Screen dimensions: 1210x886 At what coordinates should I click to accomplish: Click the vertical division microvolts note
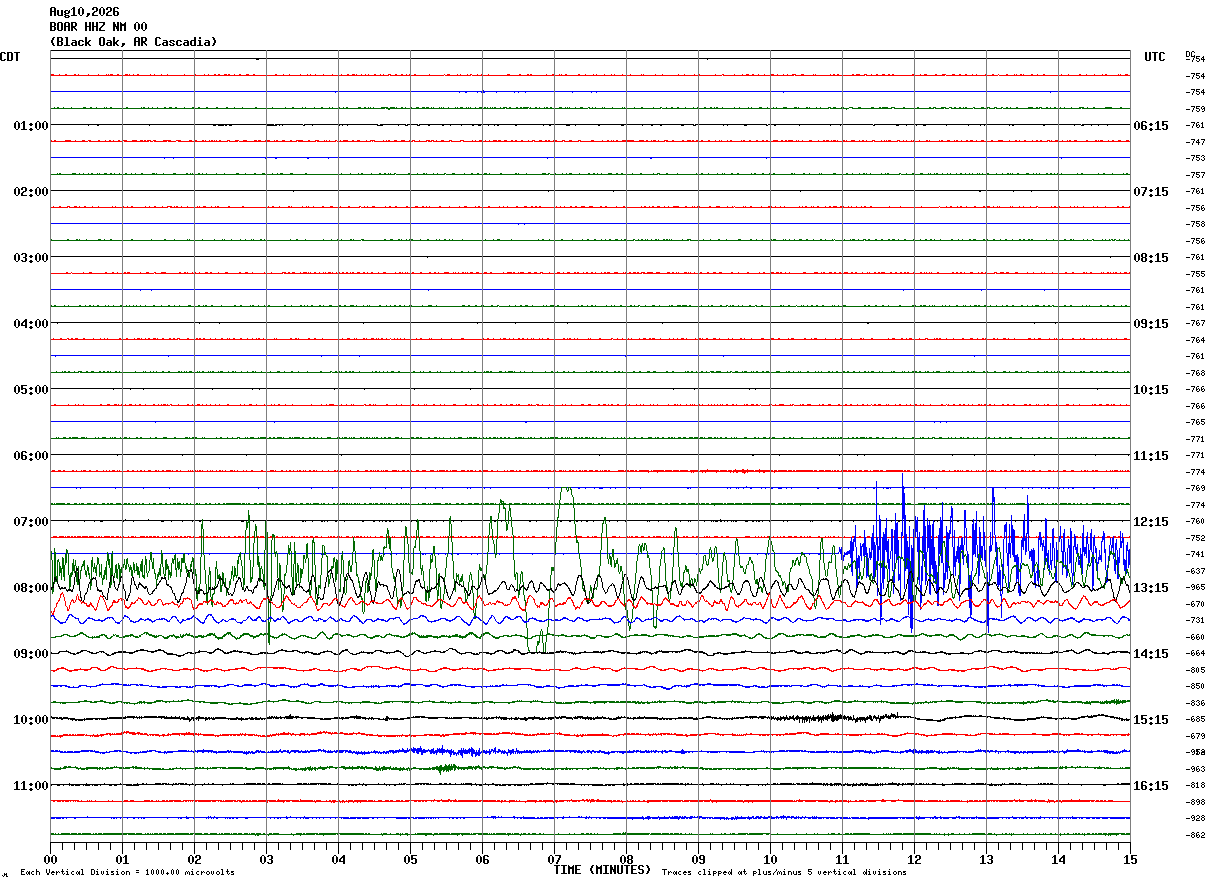(x=127, y=873)
